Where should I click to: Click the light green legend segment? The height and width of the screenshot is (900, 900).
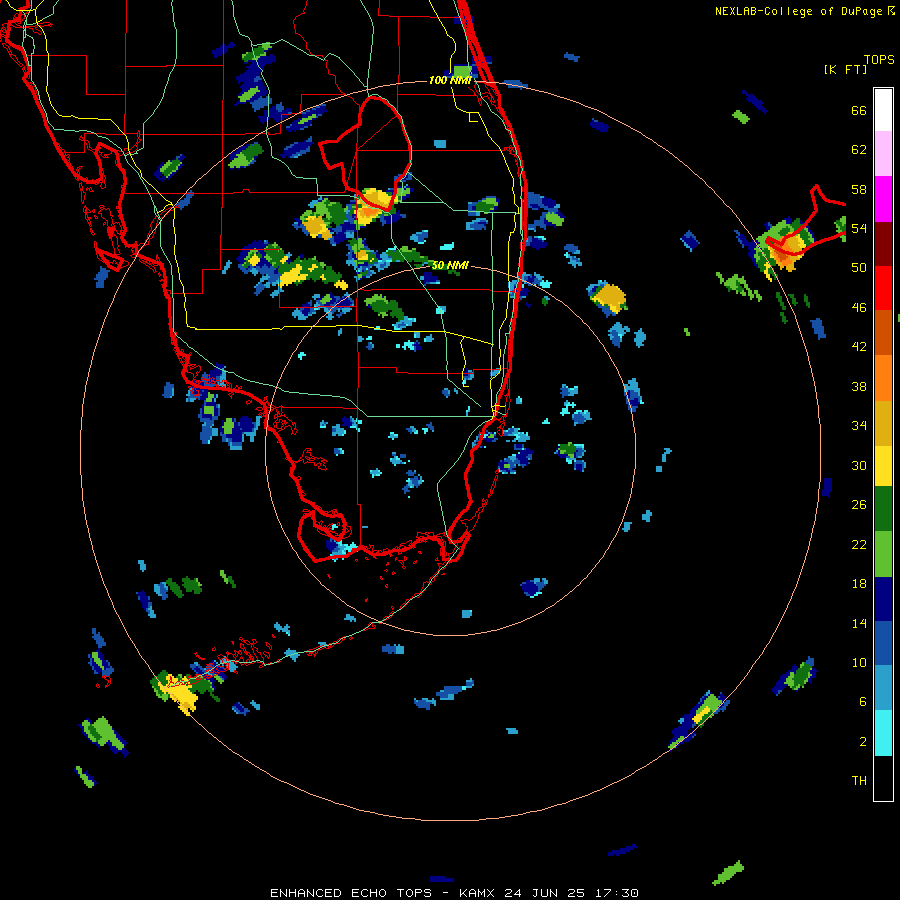pos(883,554)
